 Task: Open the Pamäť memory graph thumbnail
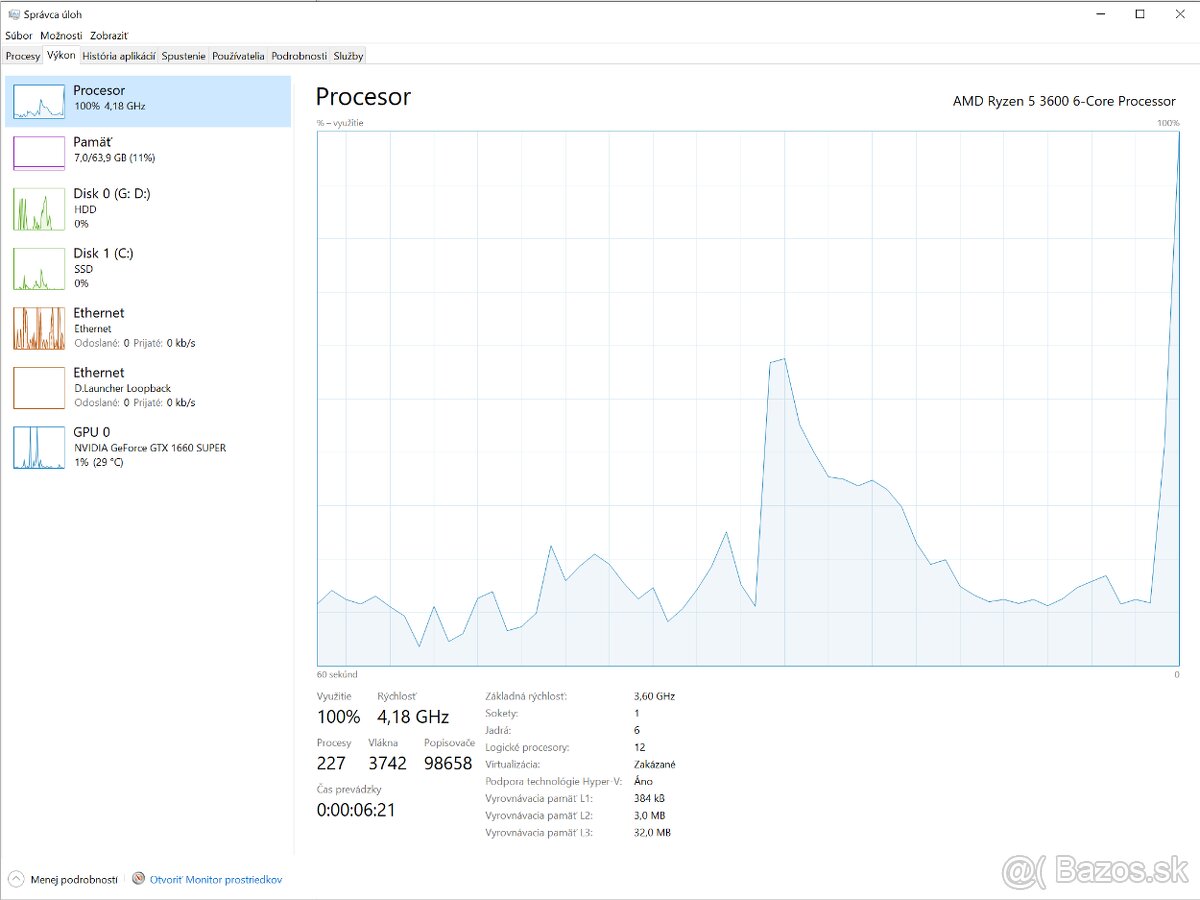(39, 153)
